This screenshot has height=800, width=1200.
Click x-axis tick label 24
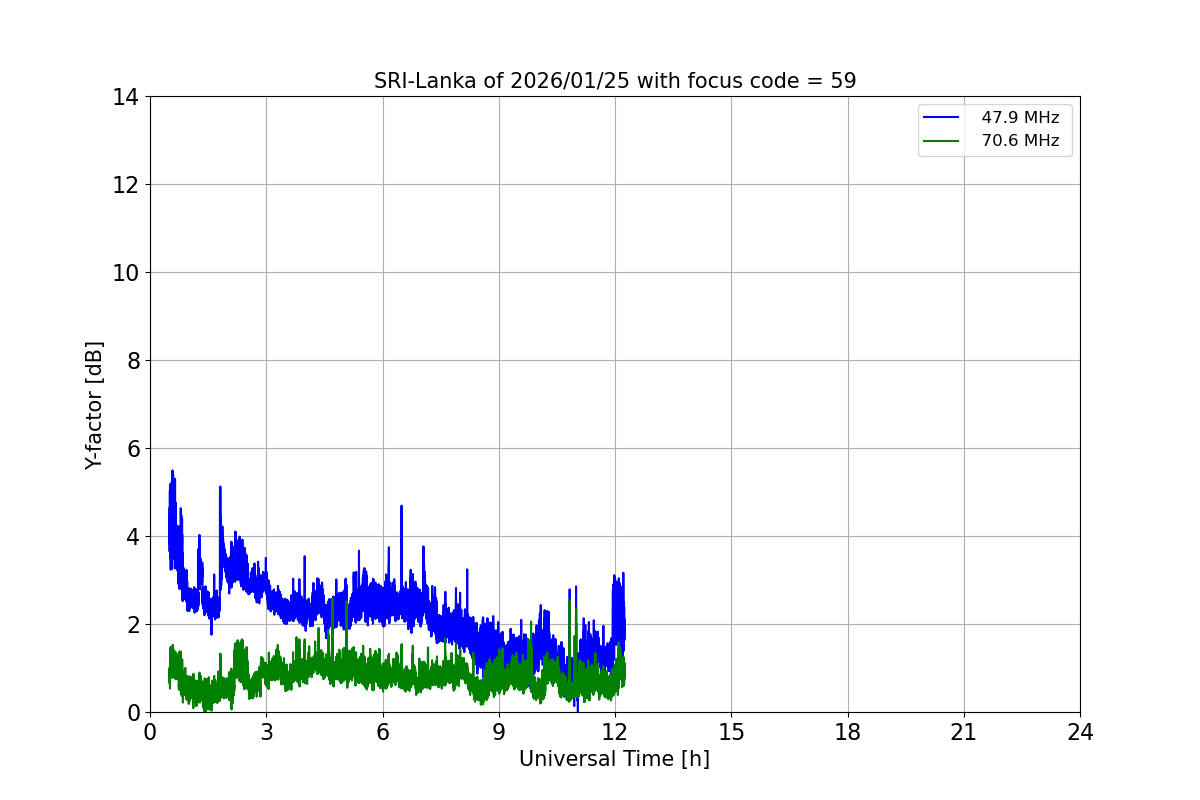click(x=1080, y=732)
